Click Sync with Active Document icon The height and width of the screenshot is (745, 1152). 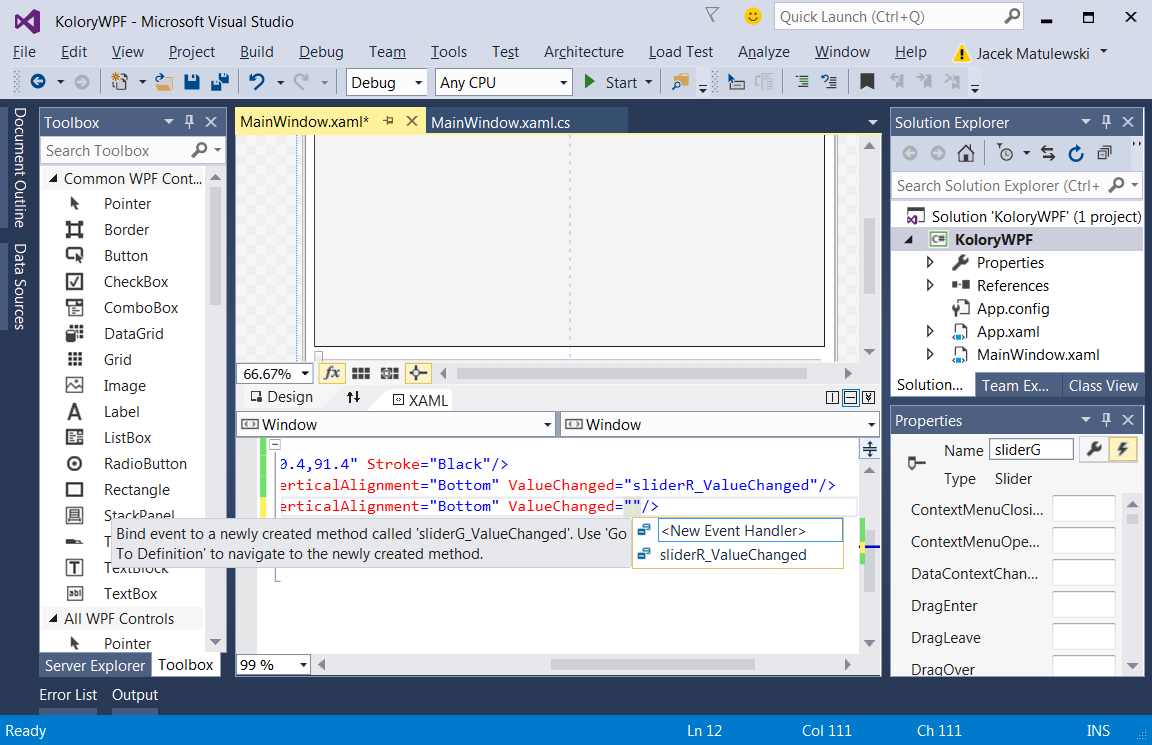[1048, 153]
